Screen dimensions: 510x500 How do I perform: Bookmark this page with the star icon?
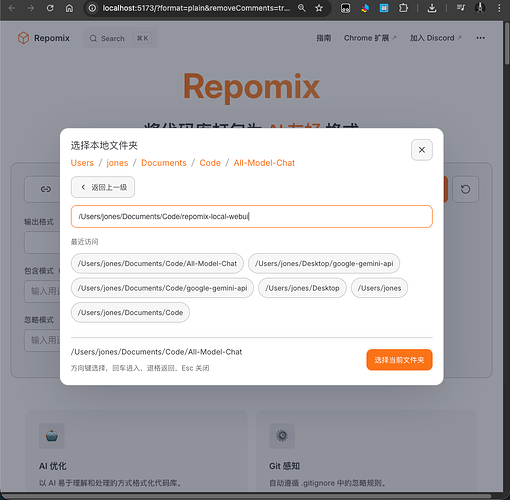point(319,8)
